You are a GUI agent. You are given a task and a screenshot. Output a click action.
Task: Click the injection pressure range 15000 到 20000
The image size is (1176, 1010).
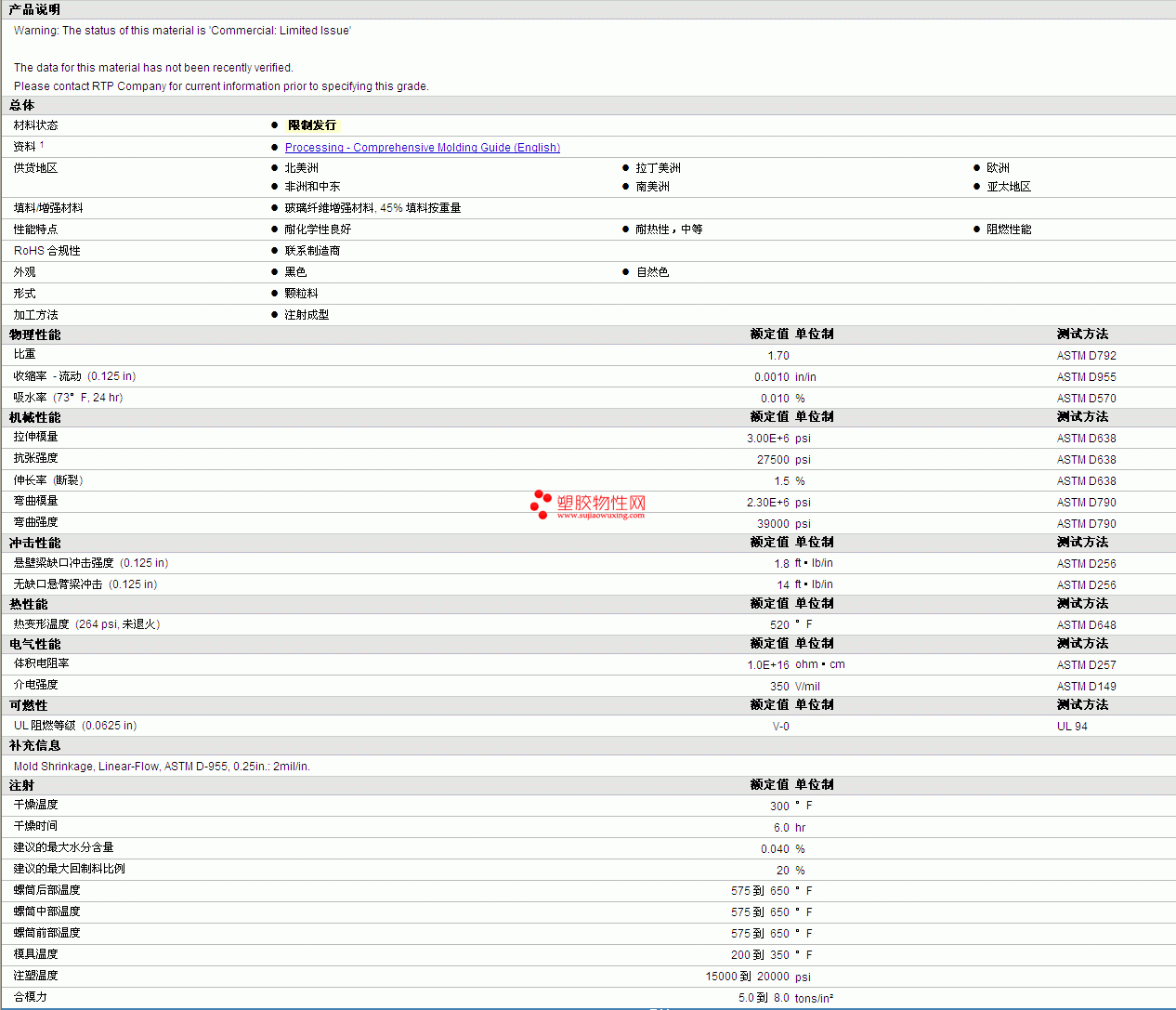tap(748, 977)
